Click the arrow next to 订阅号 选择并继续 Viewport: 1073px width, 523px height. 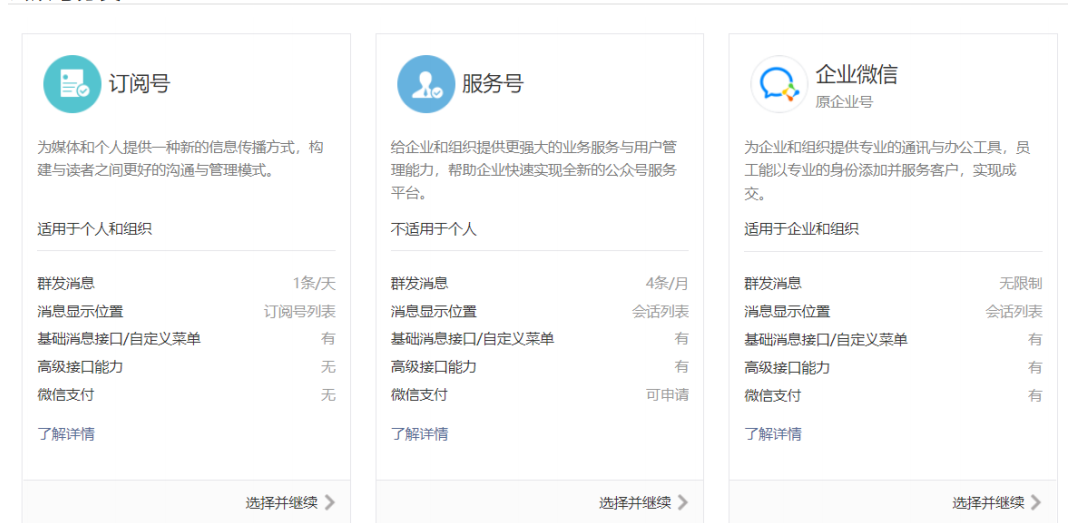330,502
